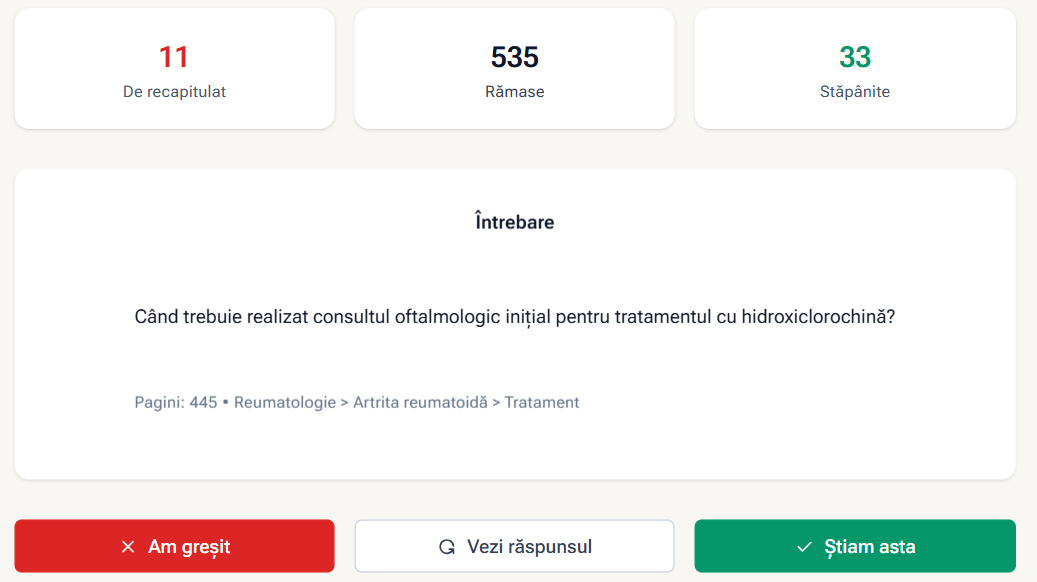This screenshot has width=1037, height=582.
Task: Click the Întrebare heading
Action: tap(515, 222)
